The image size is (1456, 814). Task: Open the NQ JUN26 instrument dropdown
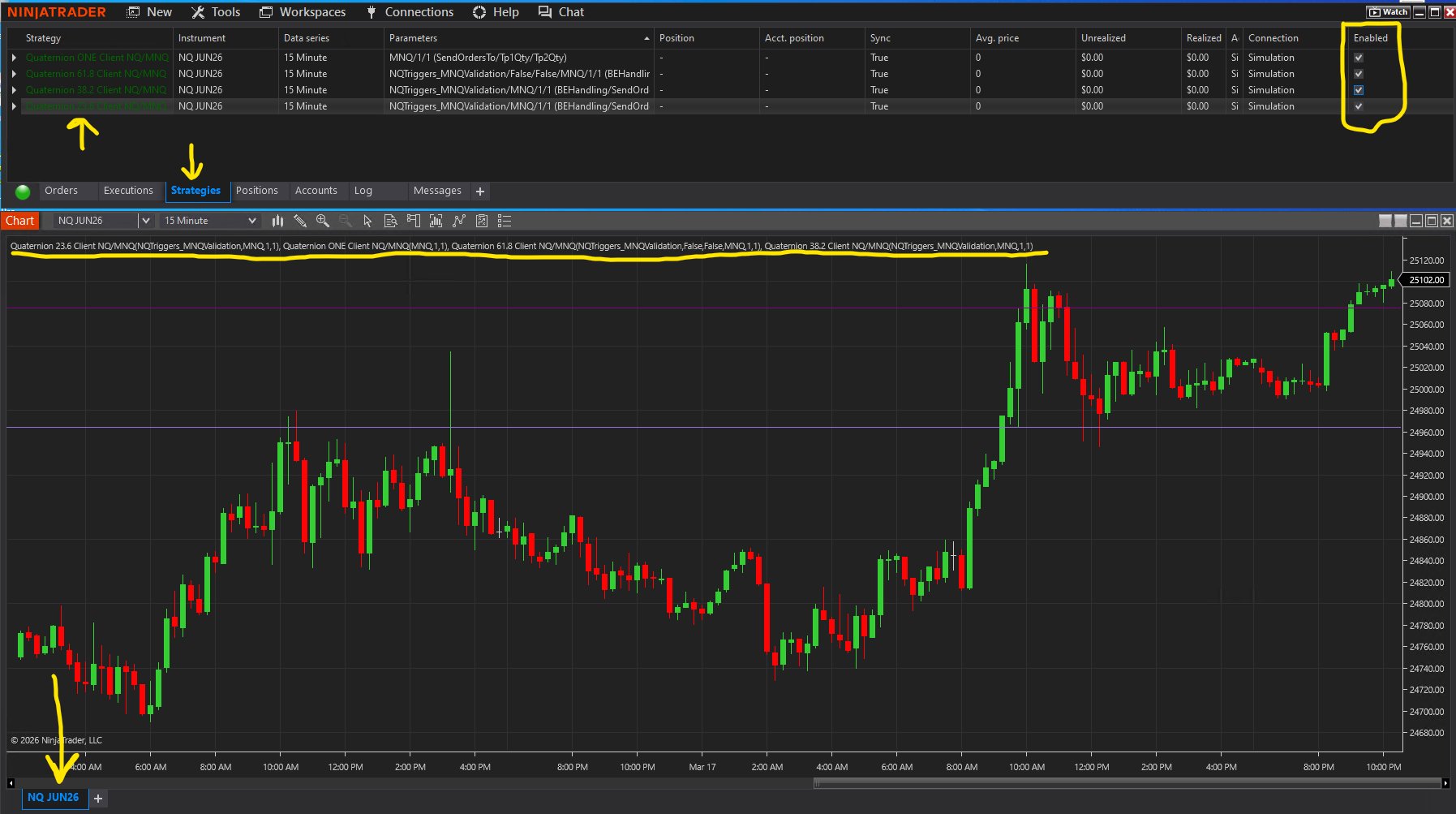click(145, 221)
